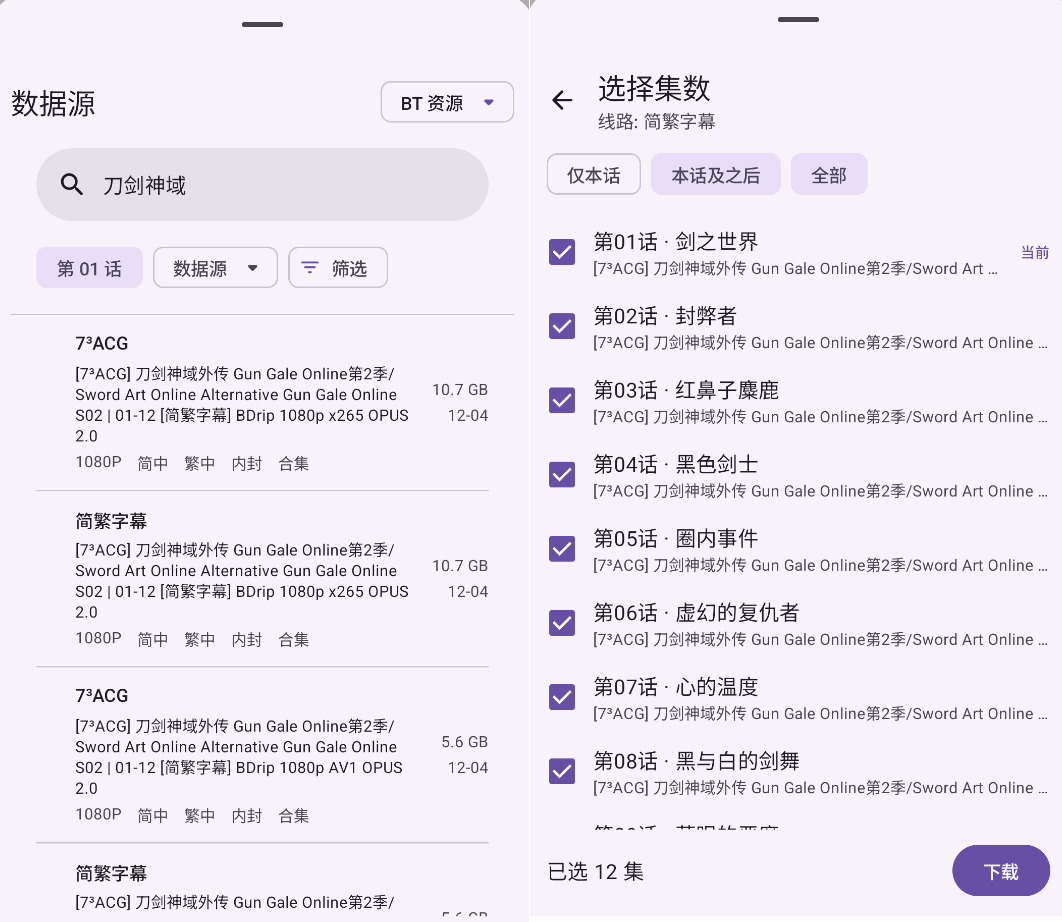The width and height of the screenshot is (1062, 922).
Task: Open the first 7³ACG 10.7 GB result
Action: point(262,403)
